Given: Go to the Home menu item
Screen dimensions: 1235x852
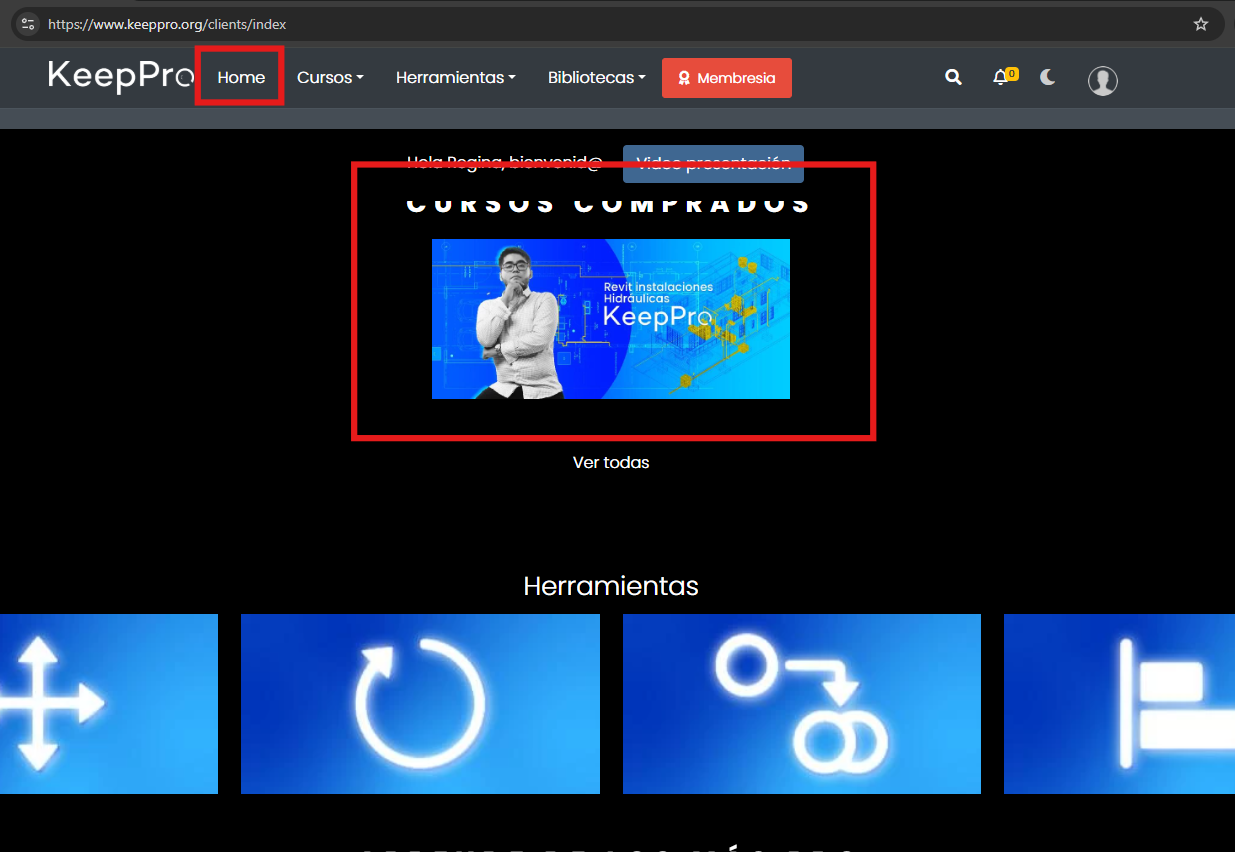Looking at the screenshot, I should (241, 77).
